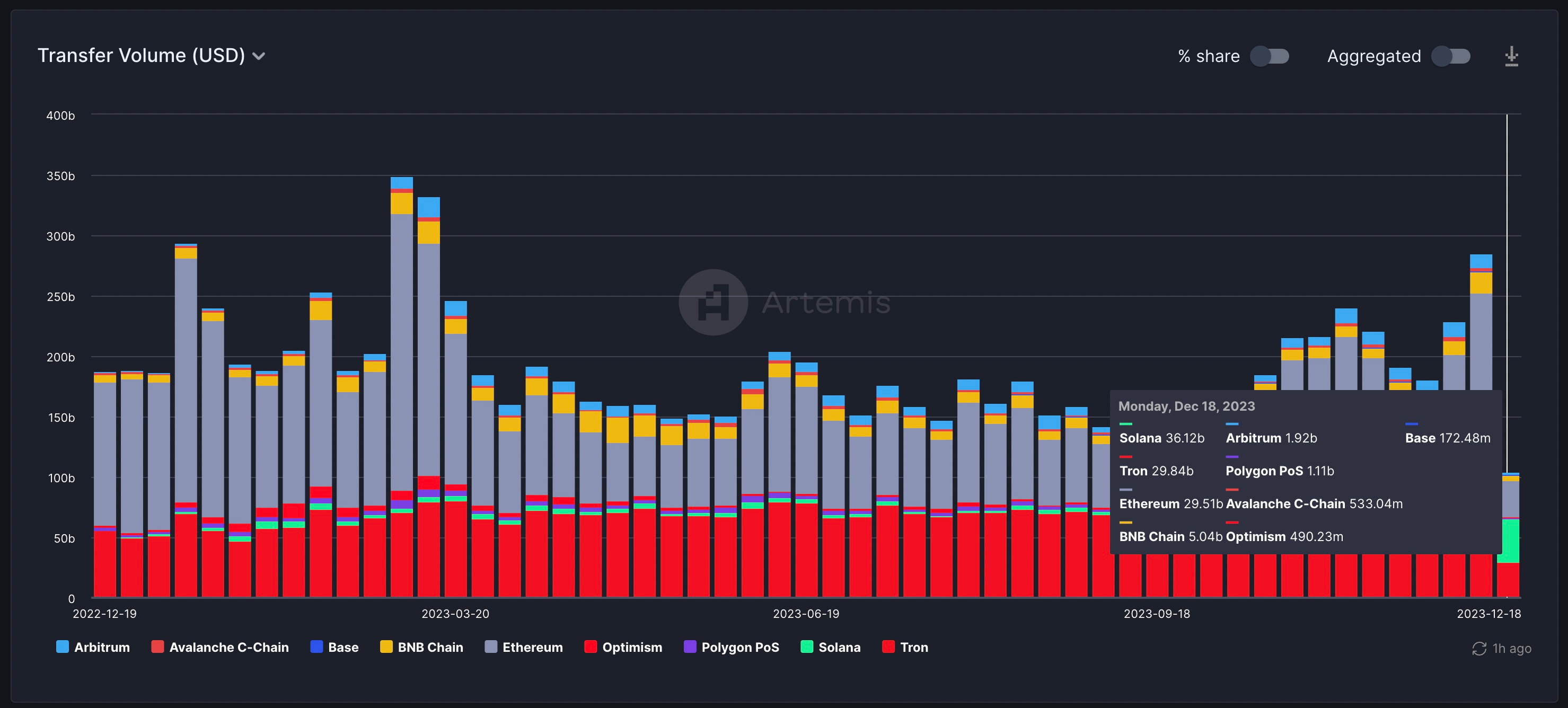This screenshot has width=1568, height=708.
Task: Hide the Optimism series via legend label
Action: tap(632, 647)
